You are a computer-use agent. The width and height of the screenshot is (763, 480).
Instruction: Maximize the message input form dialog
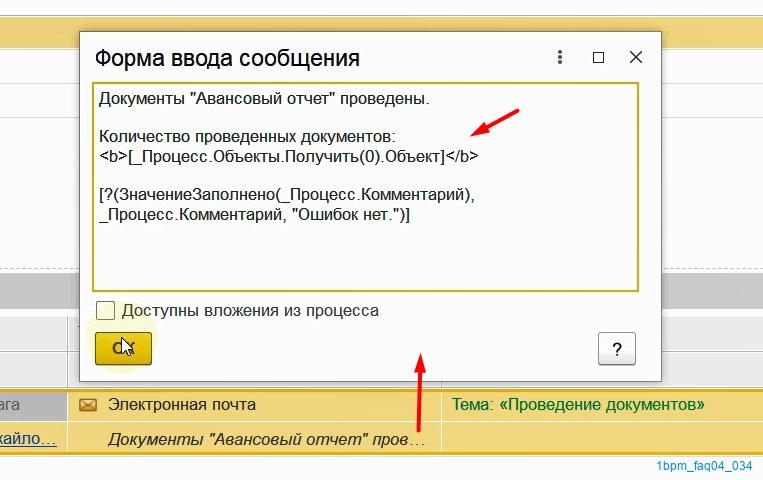[598, 57]
